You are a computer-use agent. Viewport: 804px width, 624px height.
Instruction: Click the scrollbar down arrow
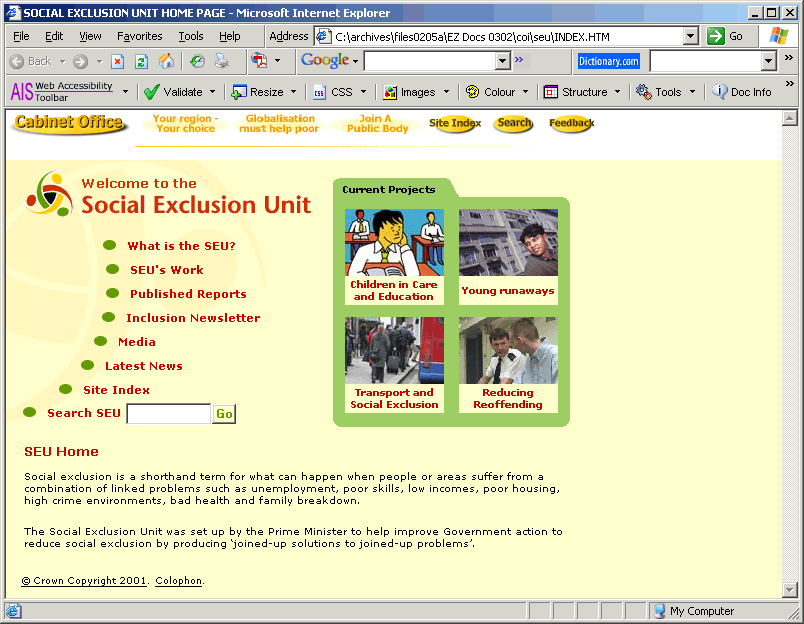(x=790, y=590)
